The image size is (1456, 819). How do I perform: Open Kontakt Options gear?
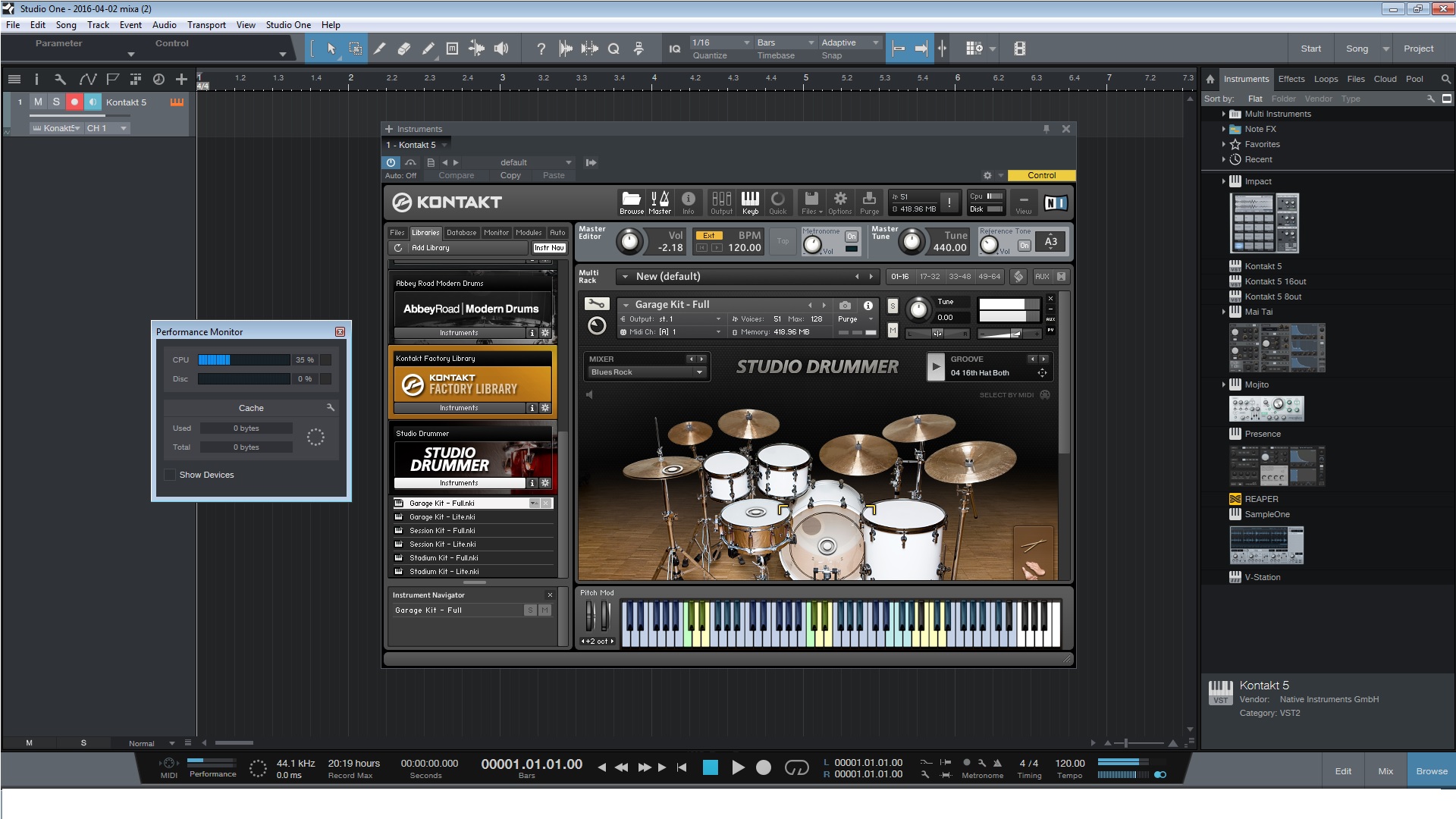839,202
